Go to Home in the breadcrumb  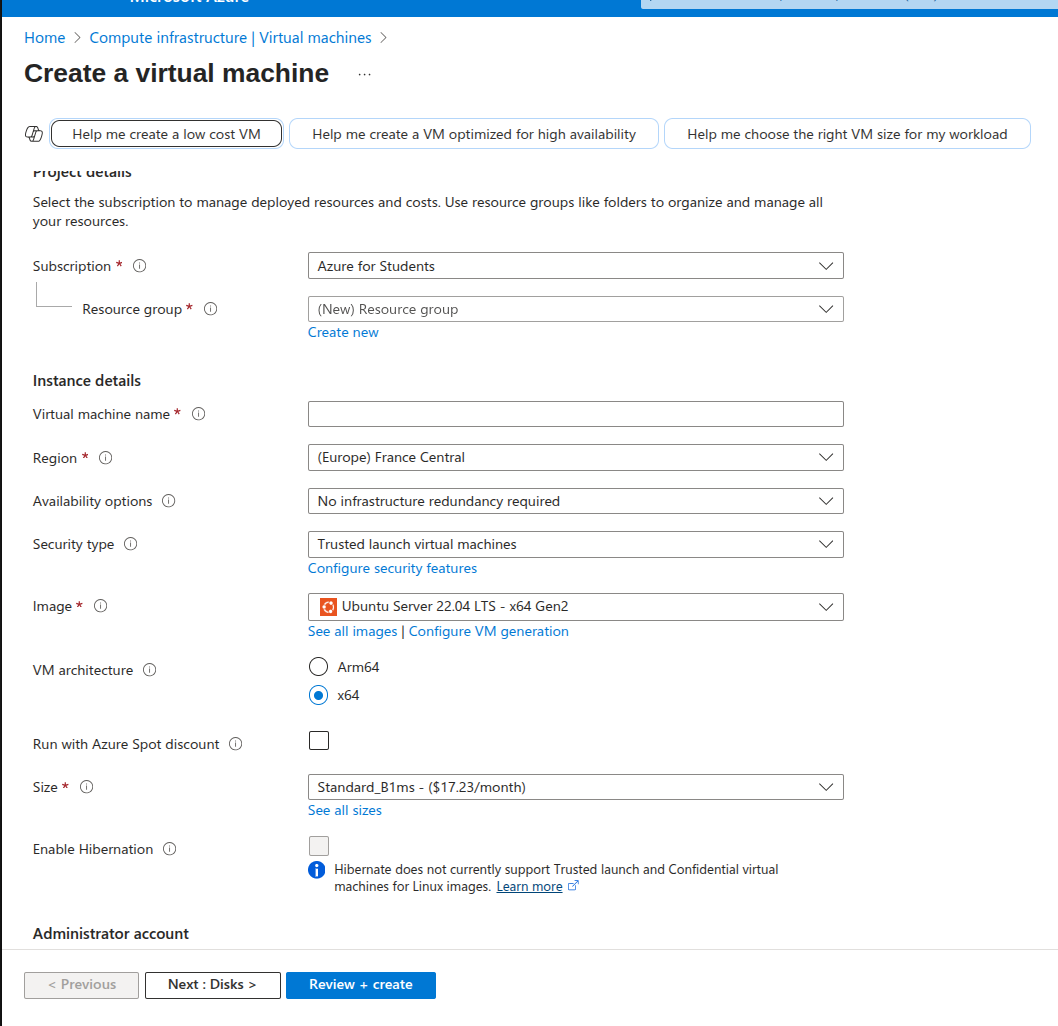click(44, 38)
